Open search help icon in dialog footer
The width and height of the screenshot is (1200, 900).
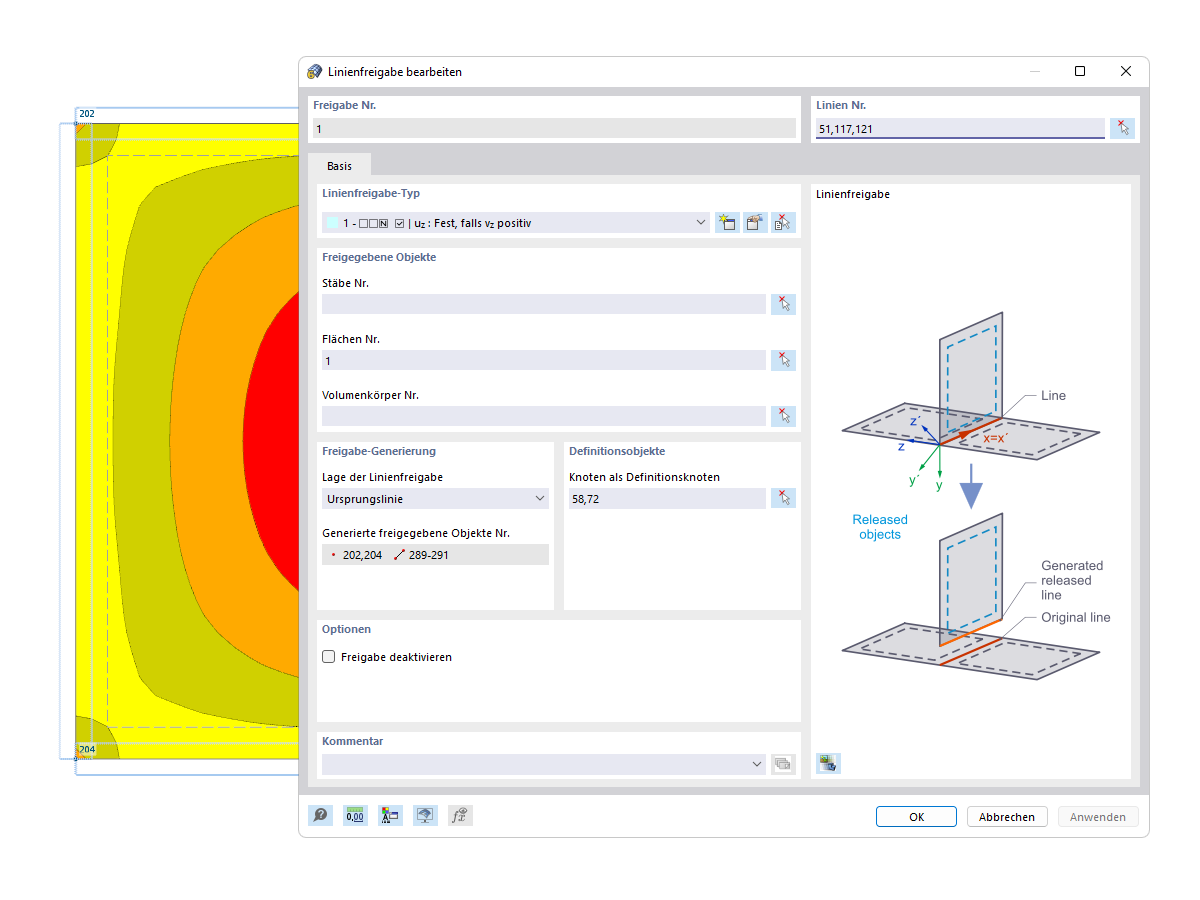[x=320, y=815]
